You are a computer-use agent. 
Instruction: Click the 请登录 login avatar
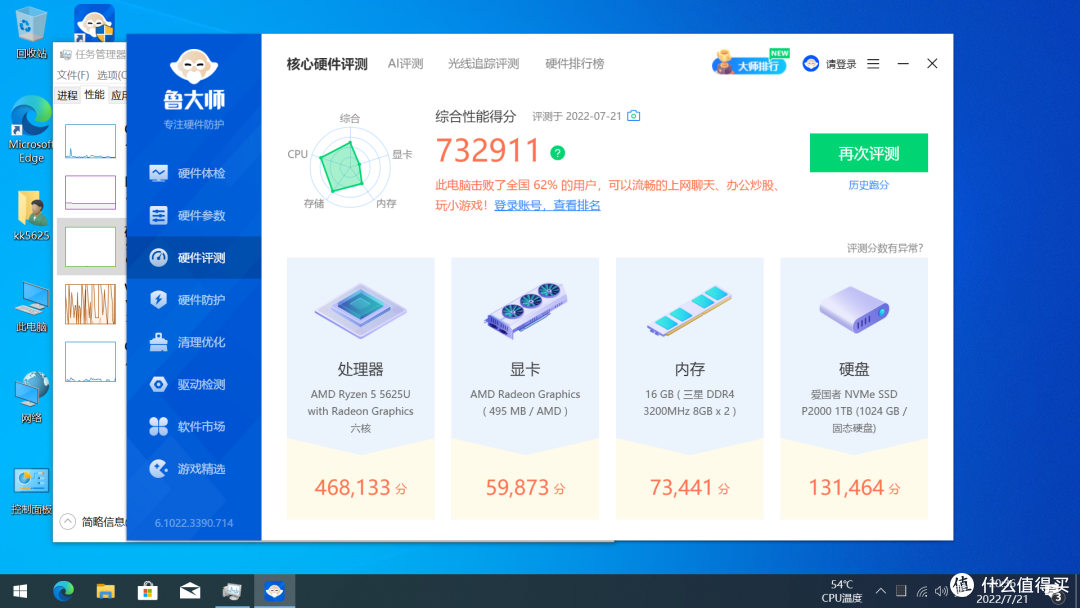(811, 63)
